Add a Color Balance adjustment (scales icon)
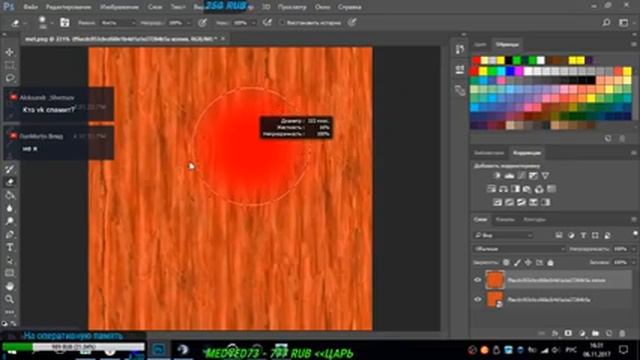 (x=503, y=189)
